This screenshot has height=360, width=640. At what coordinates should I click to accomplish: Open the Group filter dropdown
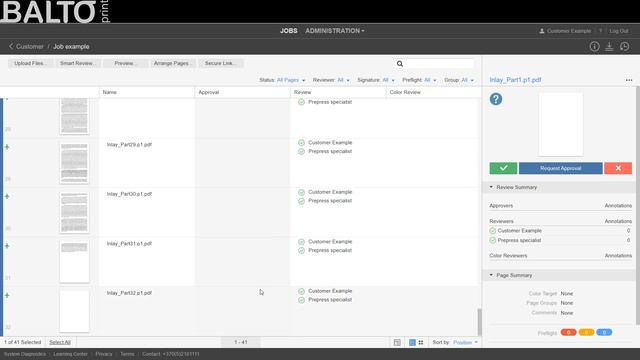coord(468,80)
